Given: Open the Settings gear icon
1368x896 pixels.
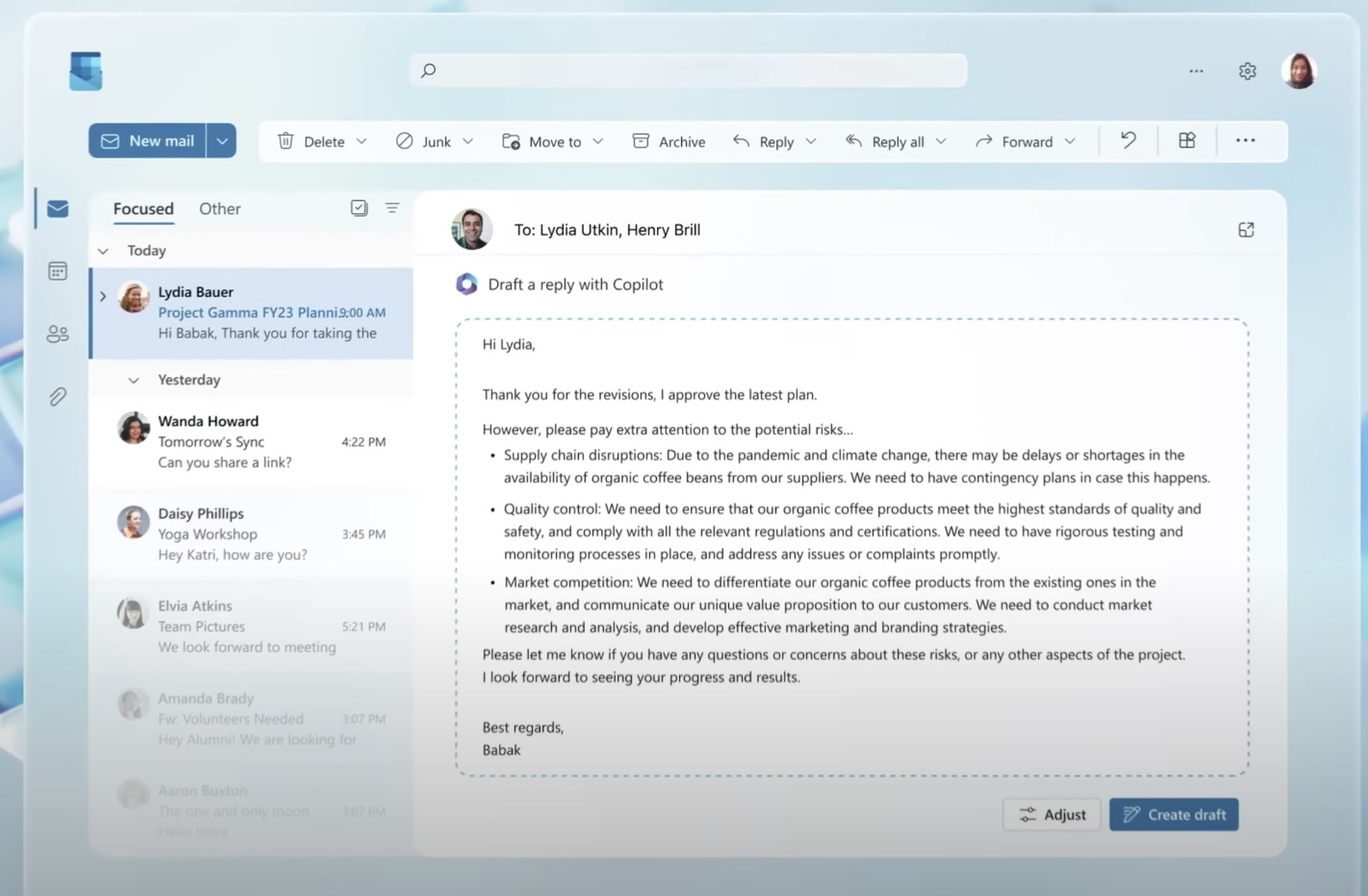Looking at the screenshot, I should click(1247, 71).
